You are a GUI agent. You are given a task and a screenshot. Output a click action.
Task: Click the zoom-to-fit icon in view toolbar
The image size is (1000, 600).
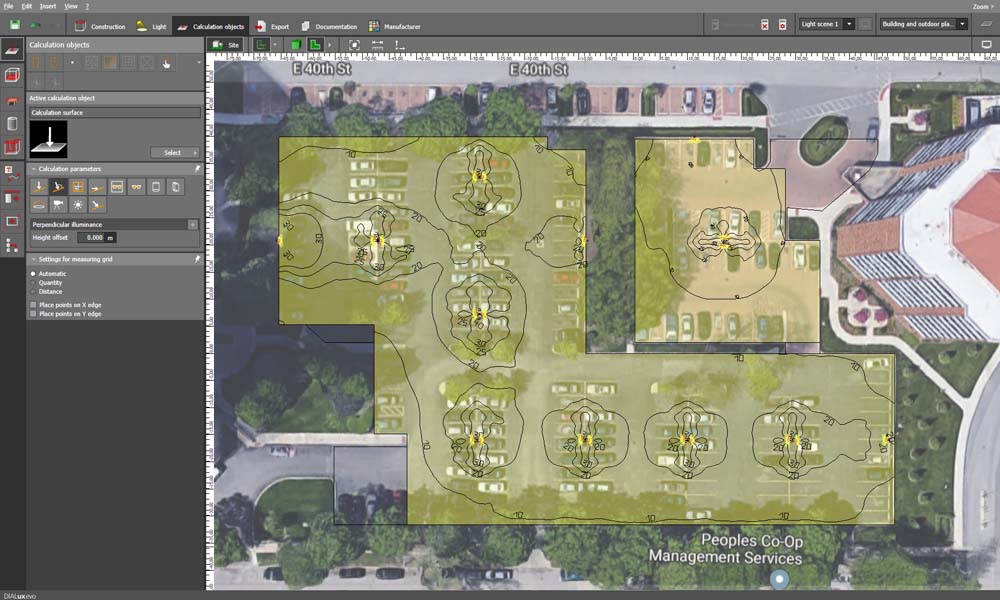354,45
